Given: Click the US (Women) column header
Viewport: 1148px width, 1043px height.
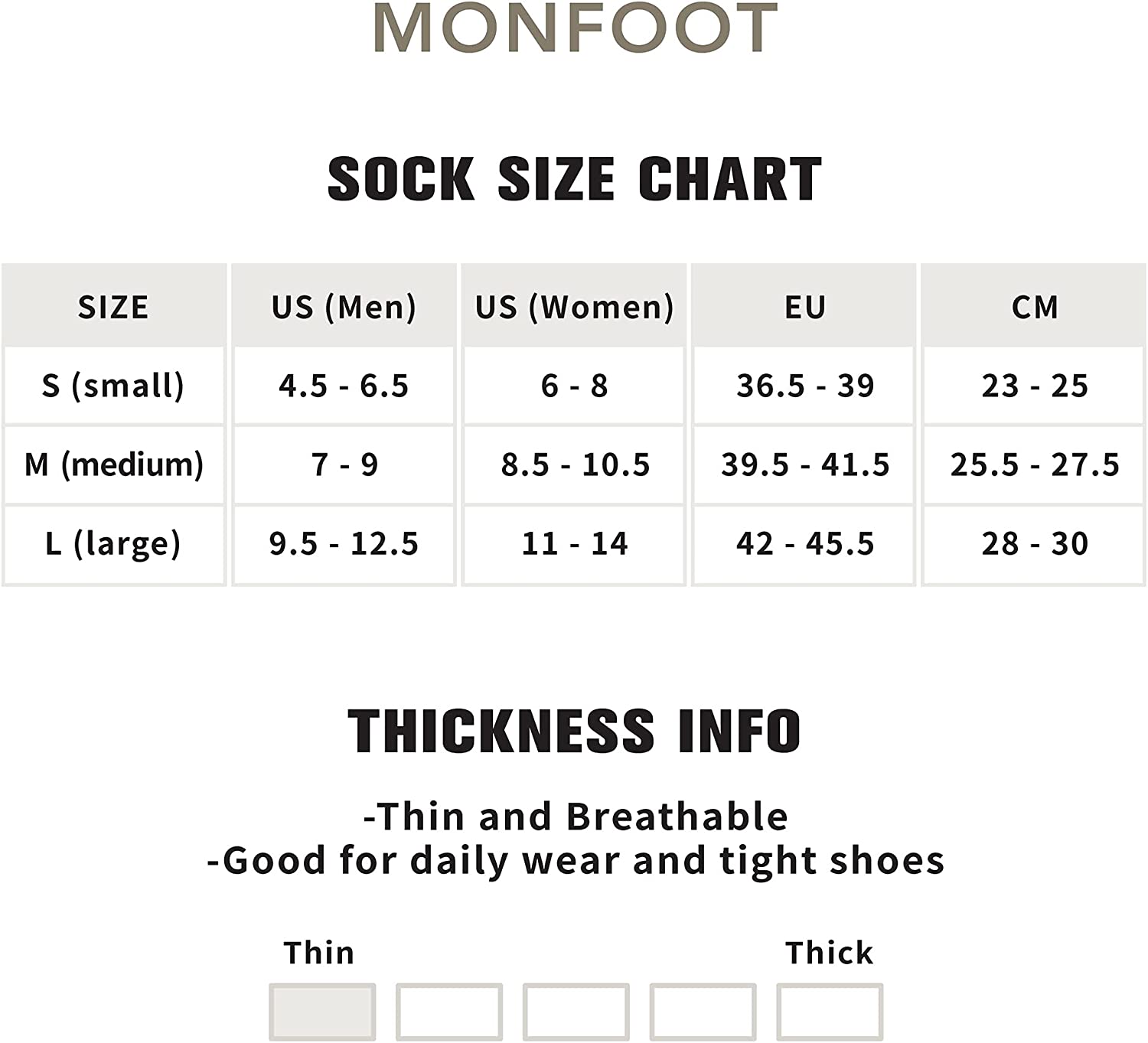Looking at the screenshot, I should (x=574, y=307).
